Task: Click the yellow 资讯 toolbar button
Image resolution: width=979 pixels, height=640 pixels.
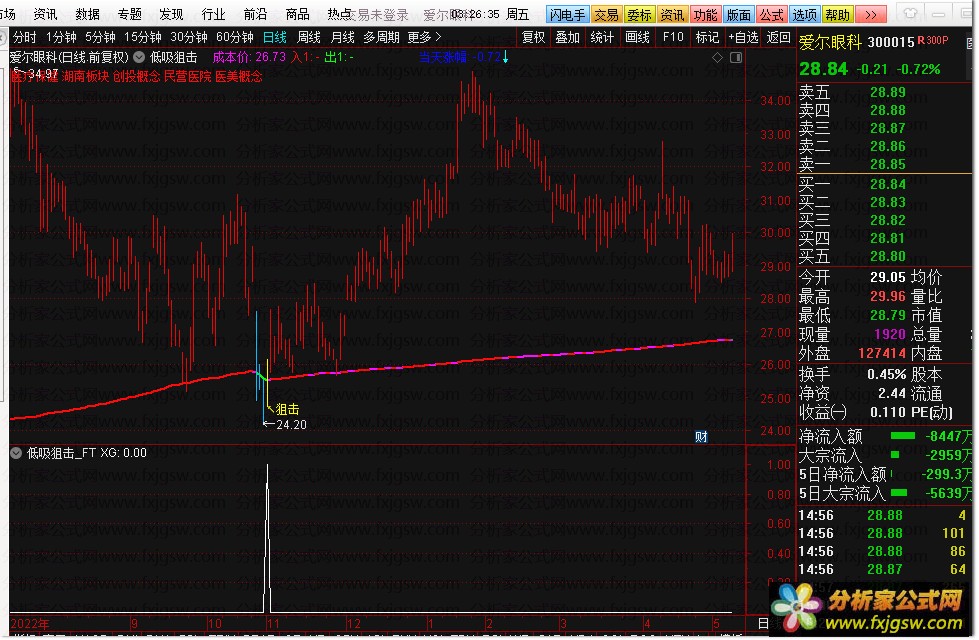Action: (672, 14)
